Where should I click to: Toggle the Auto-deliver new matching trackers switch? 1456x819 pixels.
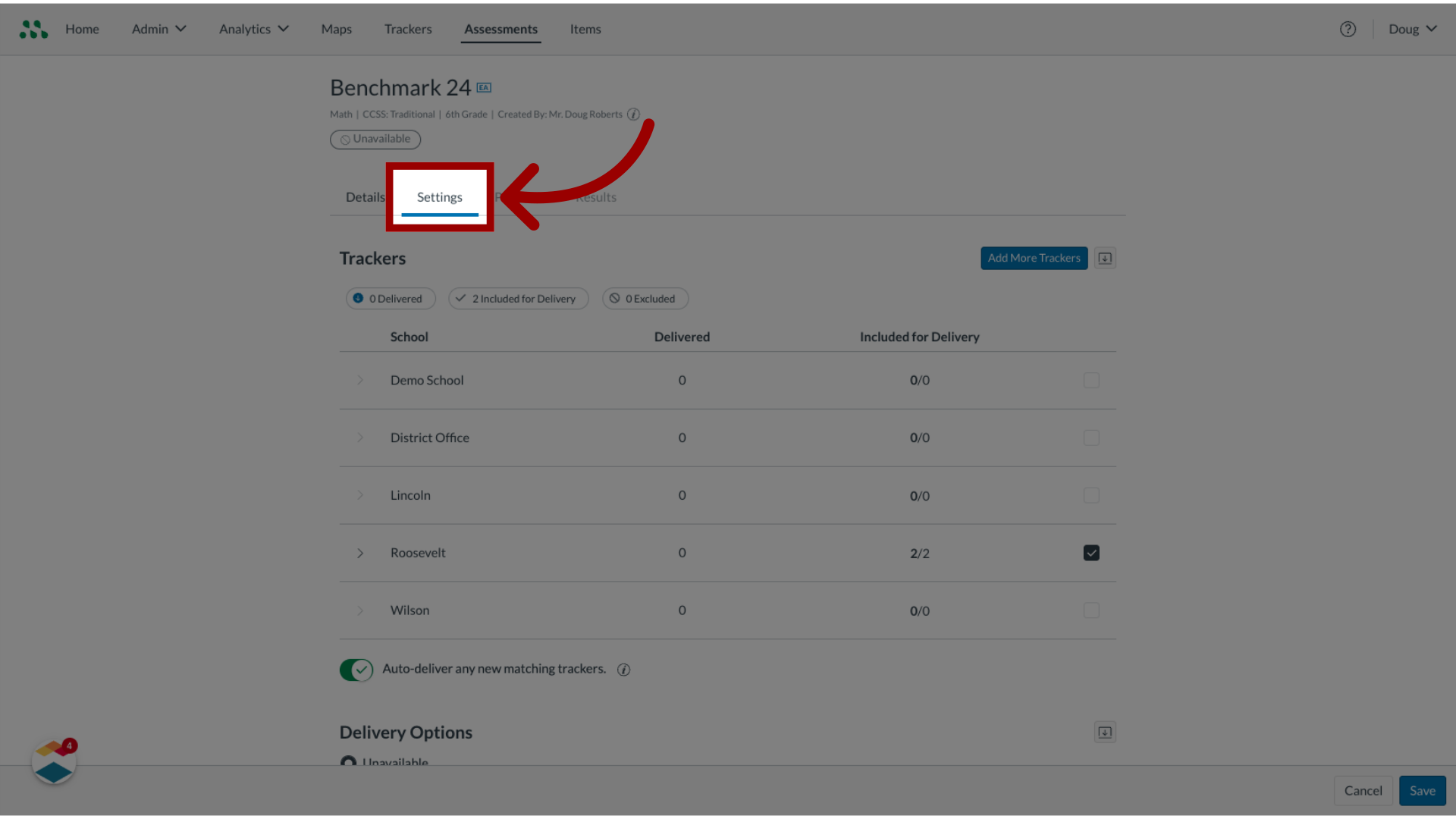356,670
